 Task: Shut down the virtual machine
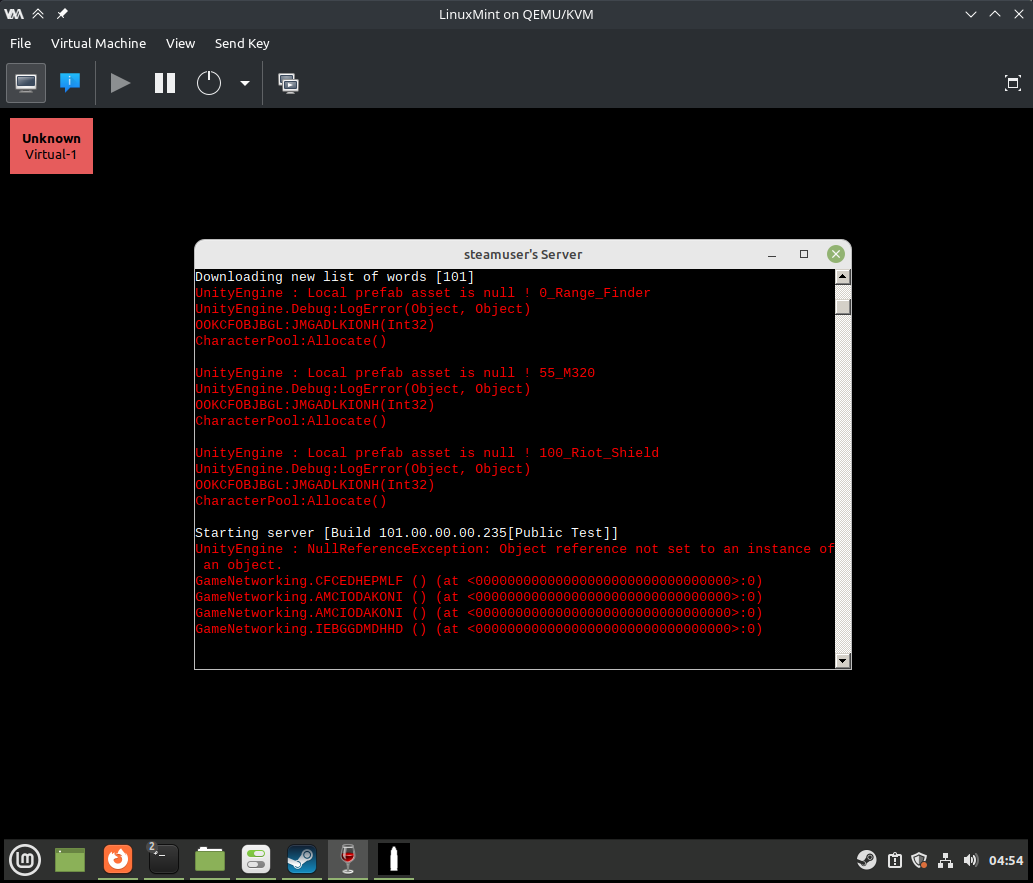tap(209, 83)
